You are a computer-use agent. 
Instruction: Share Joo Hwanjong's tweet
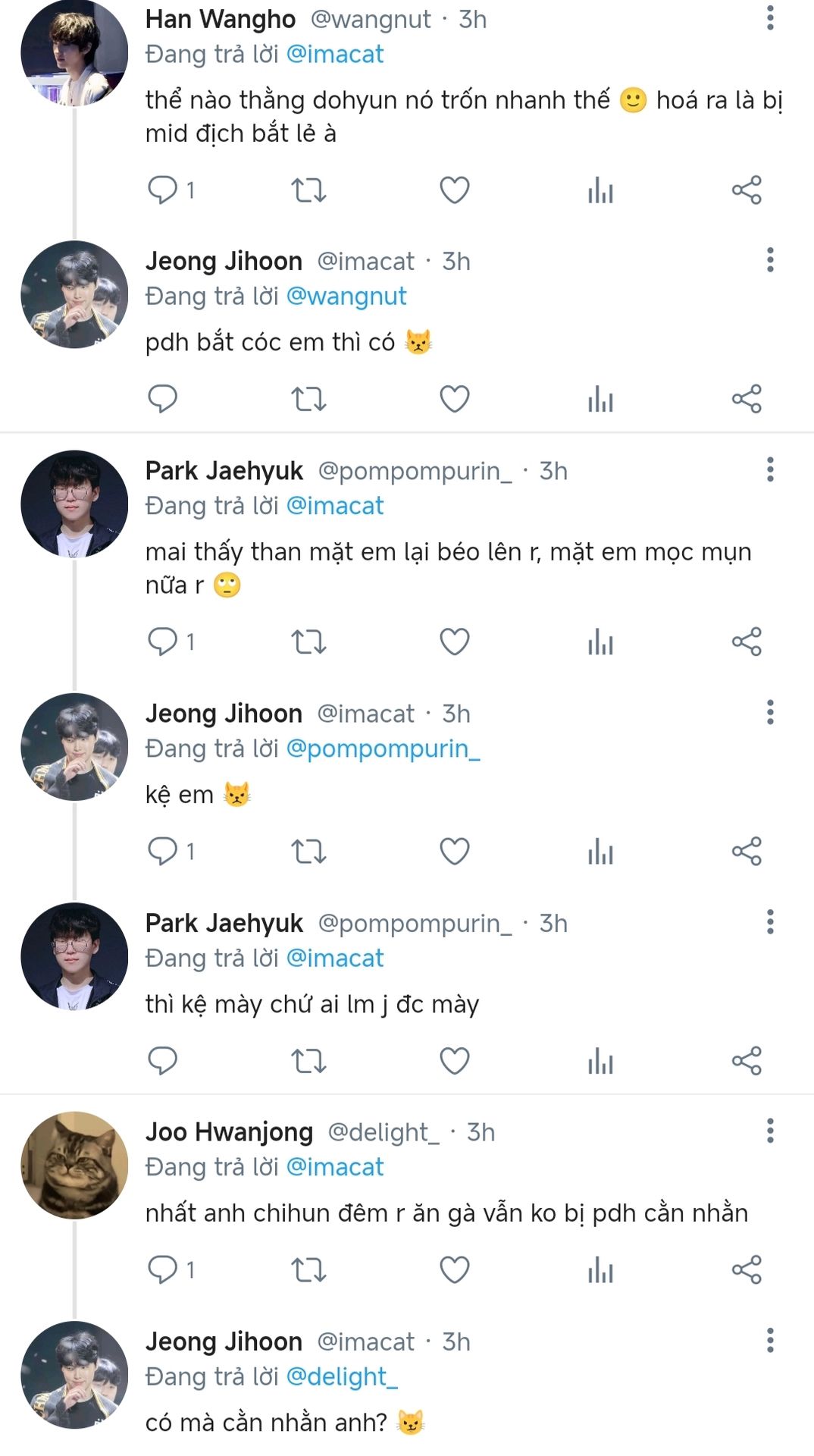click(747, 1269)
